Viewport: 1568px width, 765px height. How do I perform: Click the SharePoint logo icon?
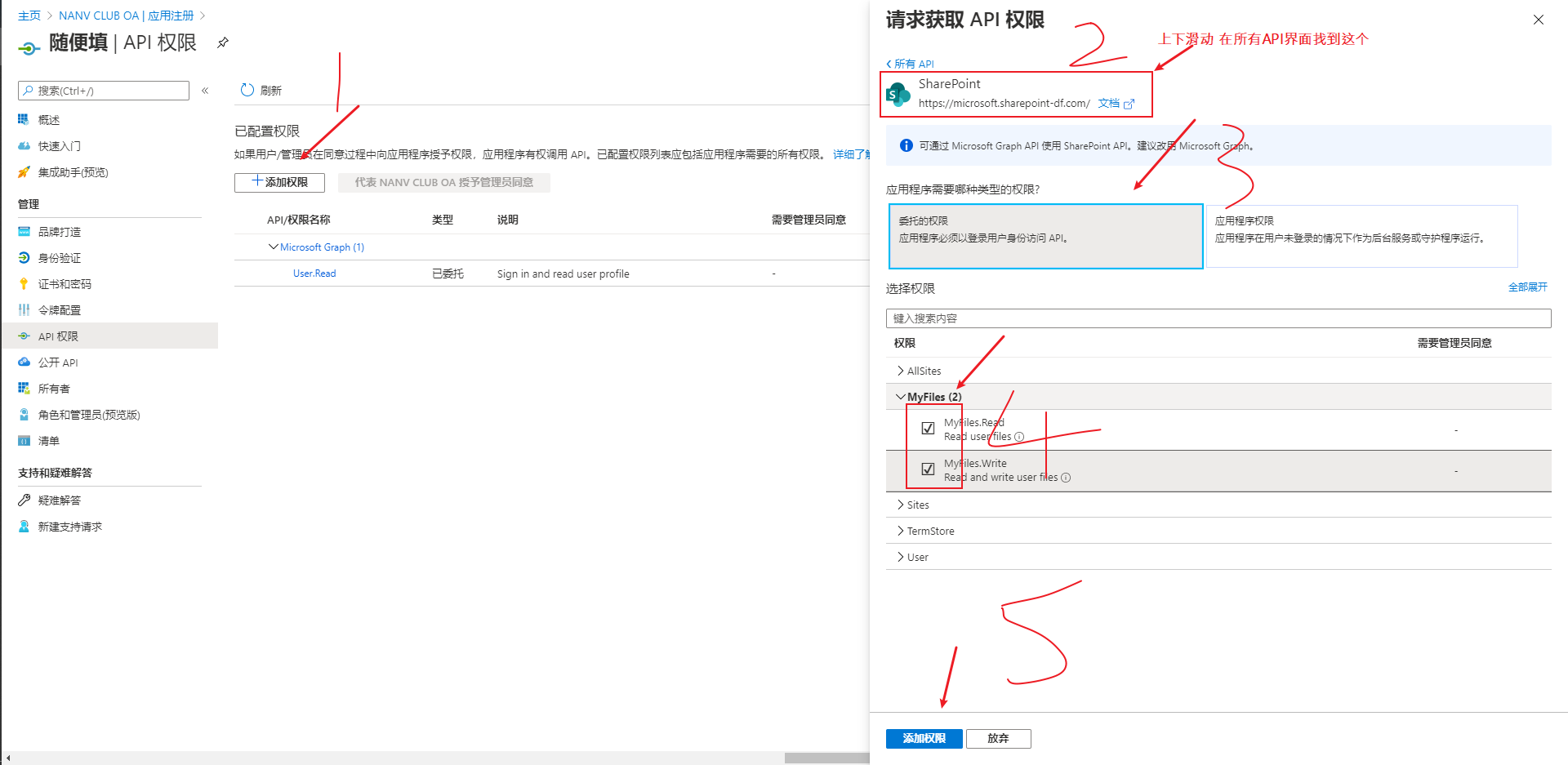[x=898, y=95]
